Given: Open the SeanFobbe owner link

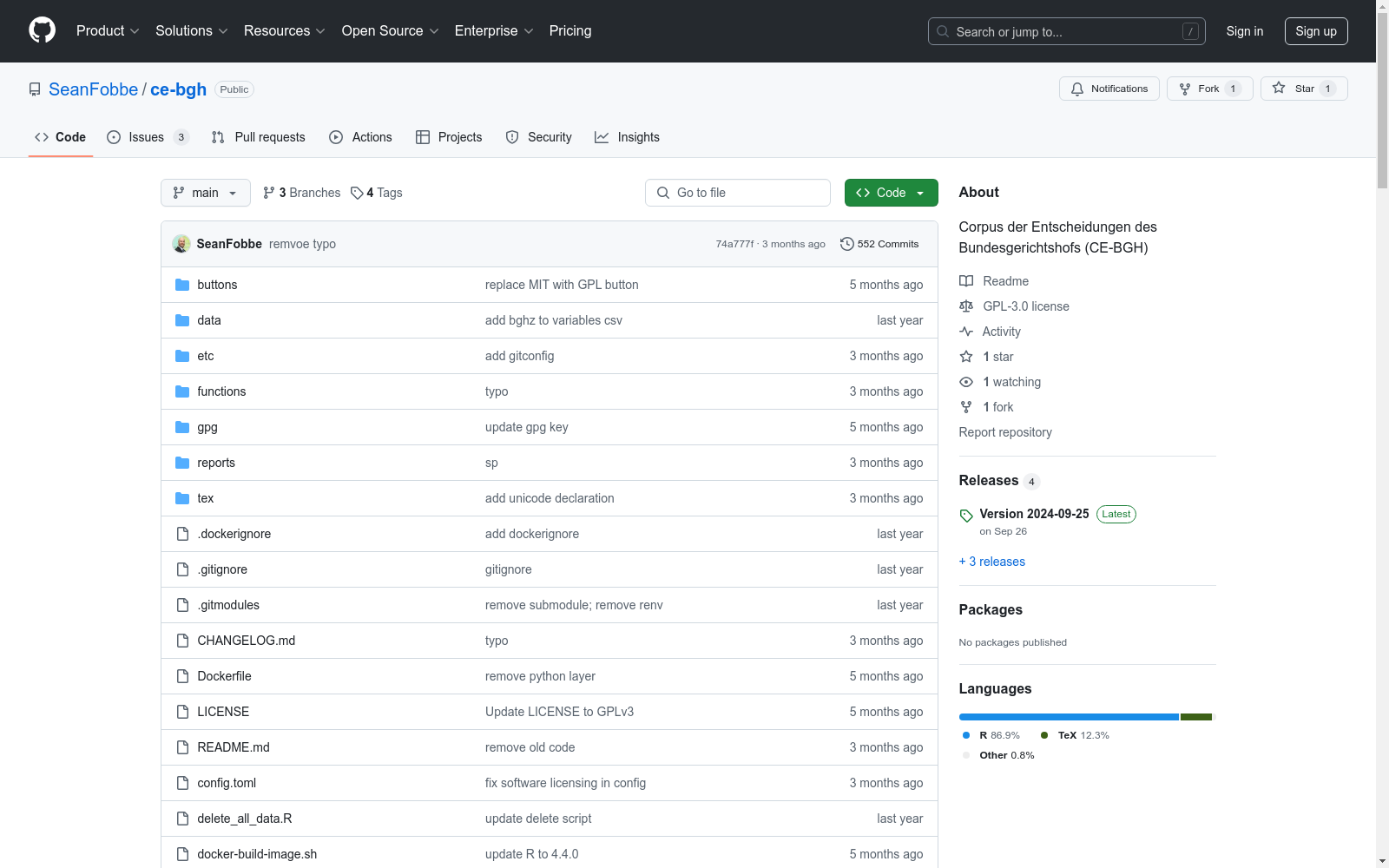Looking at the screenshot, I should [x=93, y=89].
